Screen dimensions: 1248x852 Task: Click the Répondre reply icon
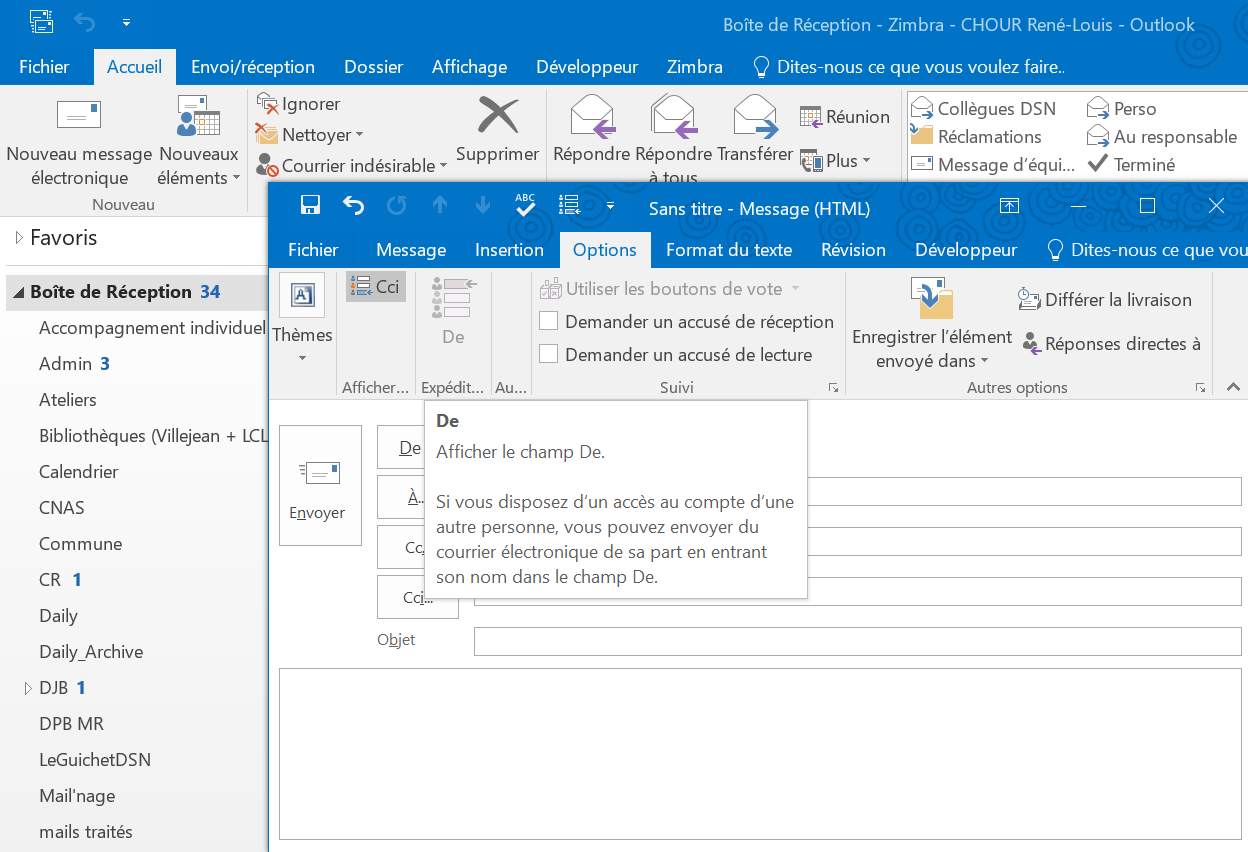pyautogui.click(x=591, y=116)
